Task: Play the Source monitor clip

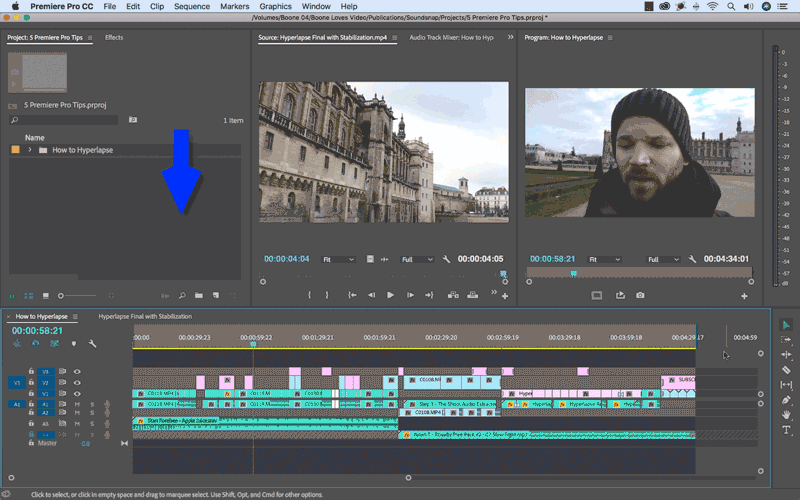Action: [x=390, y=295]
